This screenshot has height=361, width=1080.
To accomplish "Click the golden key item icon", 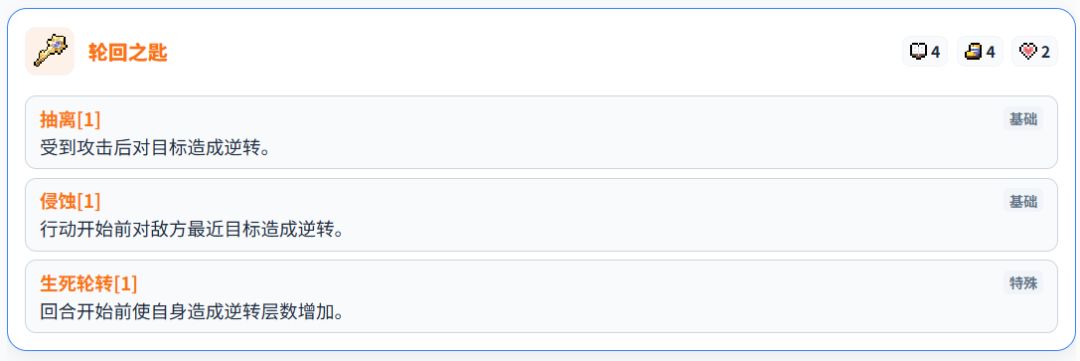I will (x=50, y=52).
